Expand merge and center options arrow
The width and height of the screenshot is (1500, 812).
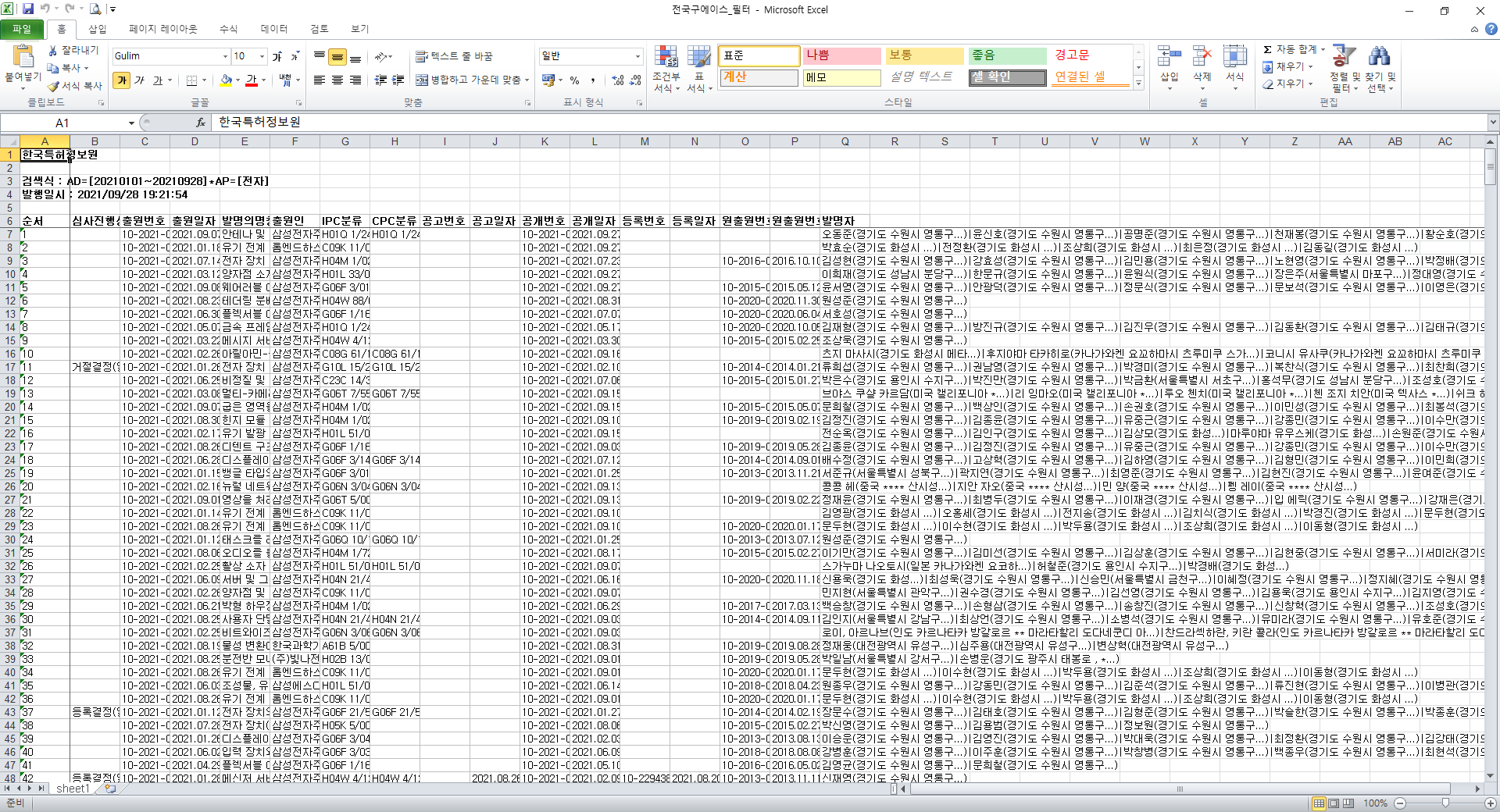tap(527, 80)
